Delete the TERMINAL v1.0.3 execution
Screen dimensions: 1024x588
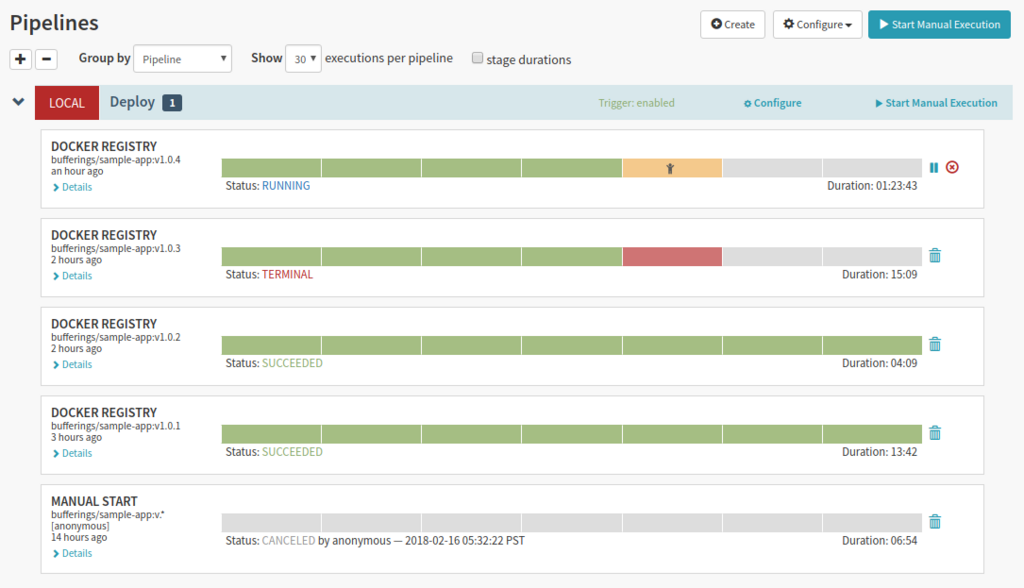[x=935, y=255]
